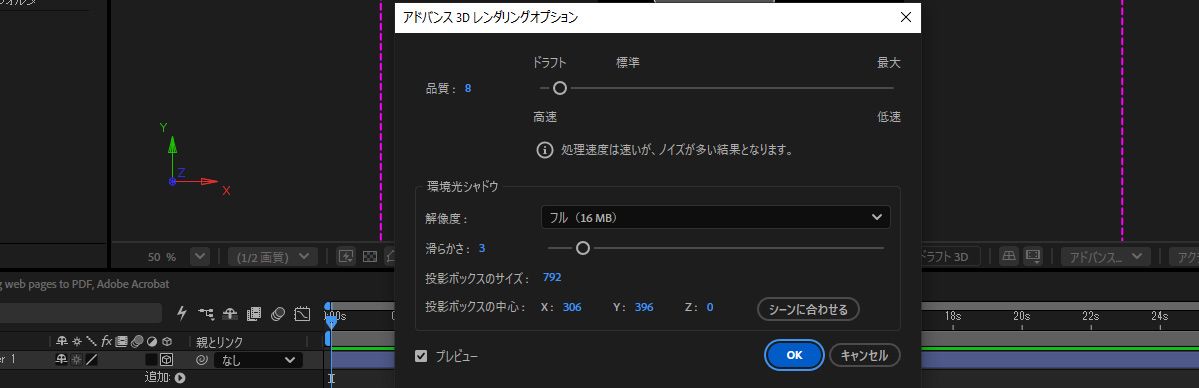Click the 24s mark on the time ruler
Screen dimensions: 1199x388
point(1160,315)
